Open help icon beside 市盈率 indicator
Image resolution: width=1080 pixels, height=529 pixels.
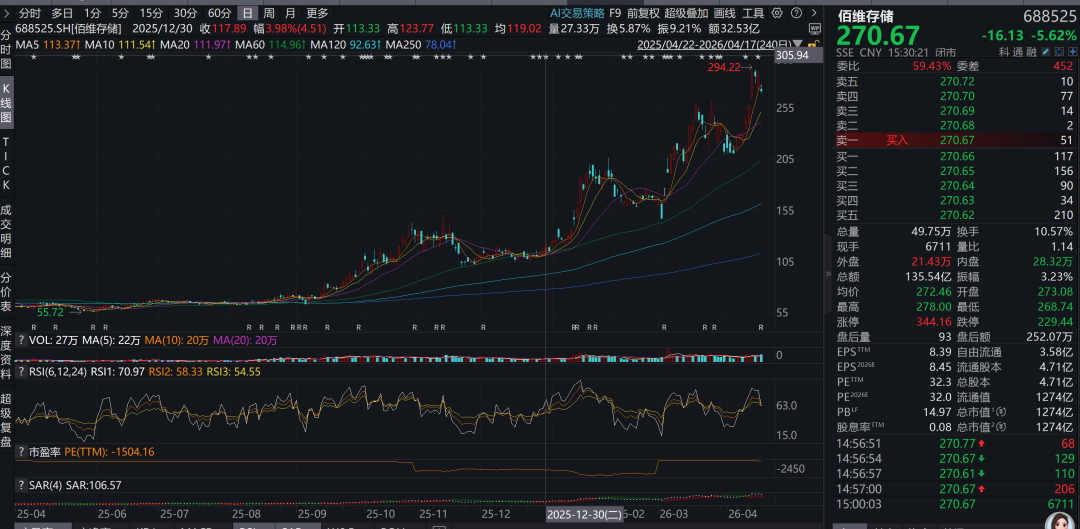(x=20, y=452)
